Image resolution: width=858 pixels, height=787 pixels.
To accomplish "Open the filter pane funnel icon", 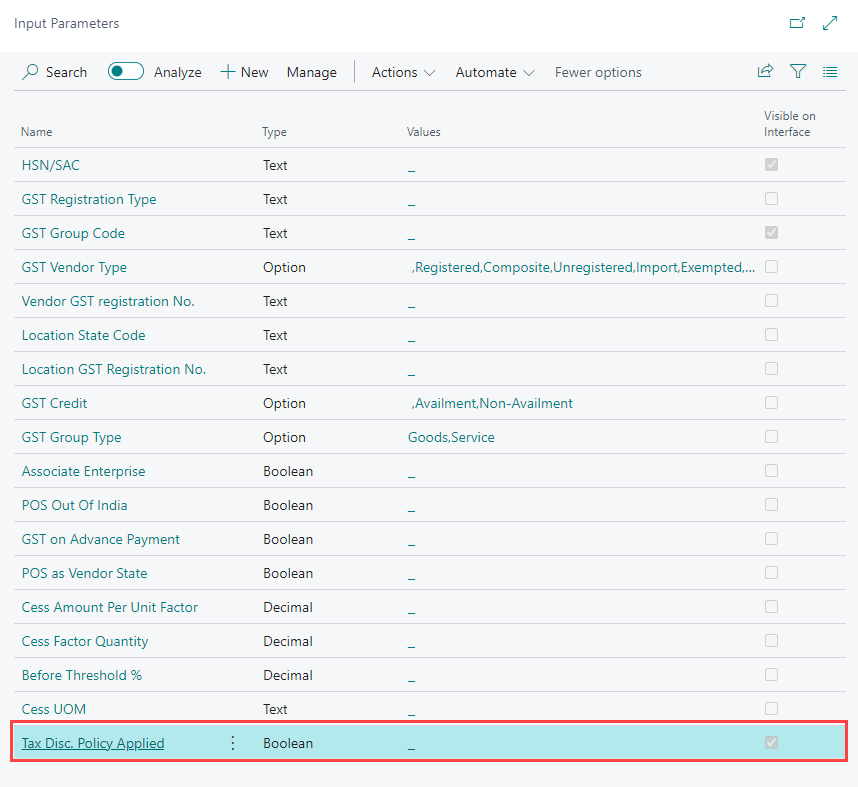I will (x=797, y=71).
